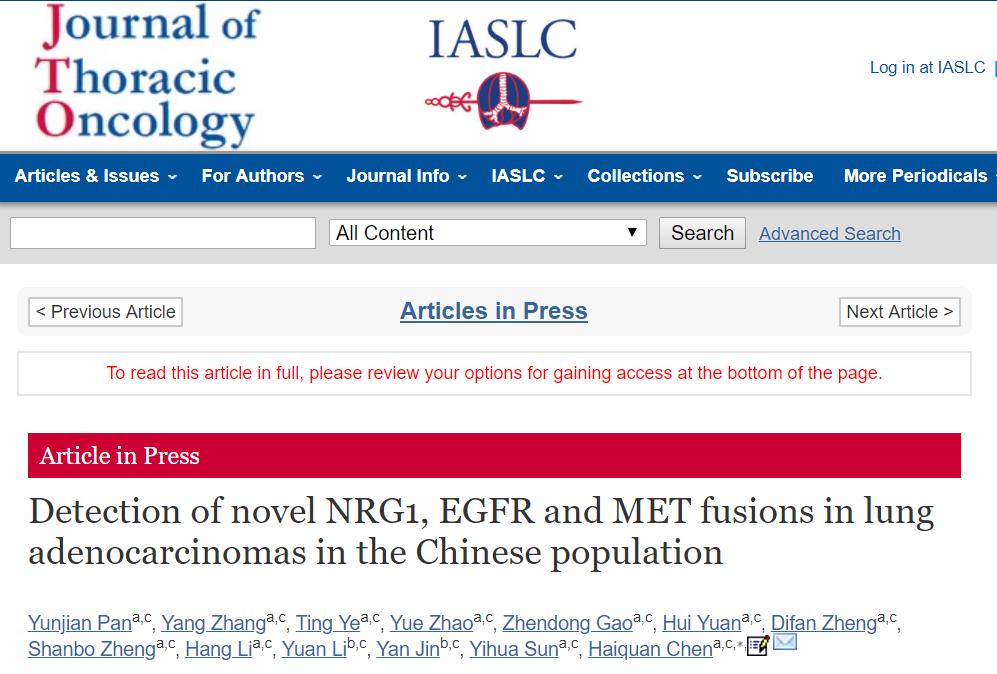Go to the Next Article
This screenshot has height=674, width=997.
click(899, 312)
